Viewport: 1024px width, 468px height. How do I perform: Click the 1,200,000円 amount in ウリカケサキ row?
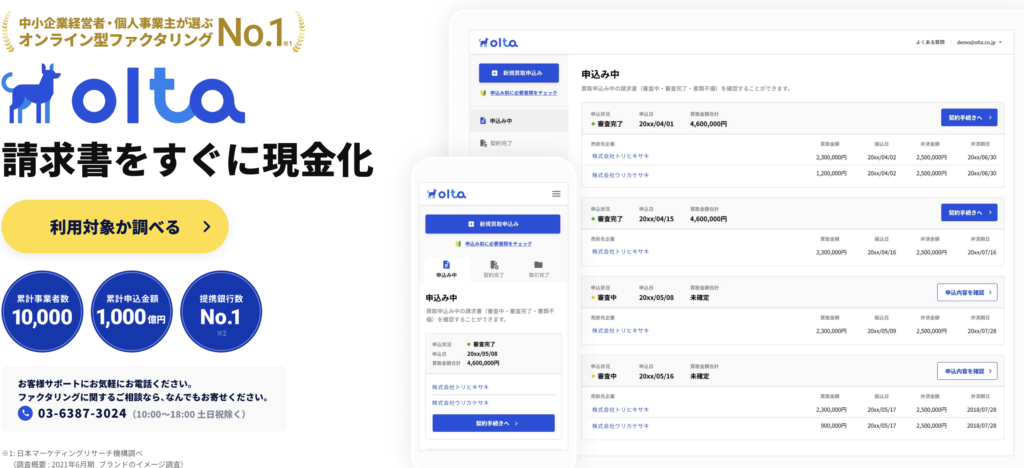pyautogui.click(x=831, y=174)
